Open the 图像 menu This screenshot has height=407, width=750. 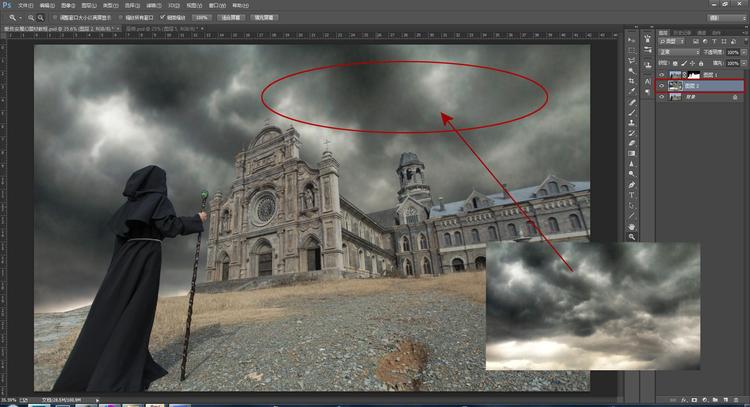tap(67, 5)
